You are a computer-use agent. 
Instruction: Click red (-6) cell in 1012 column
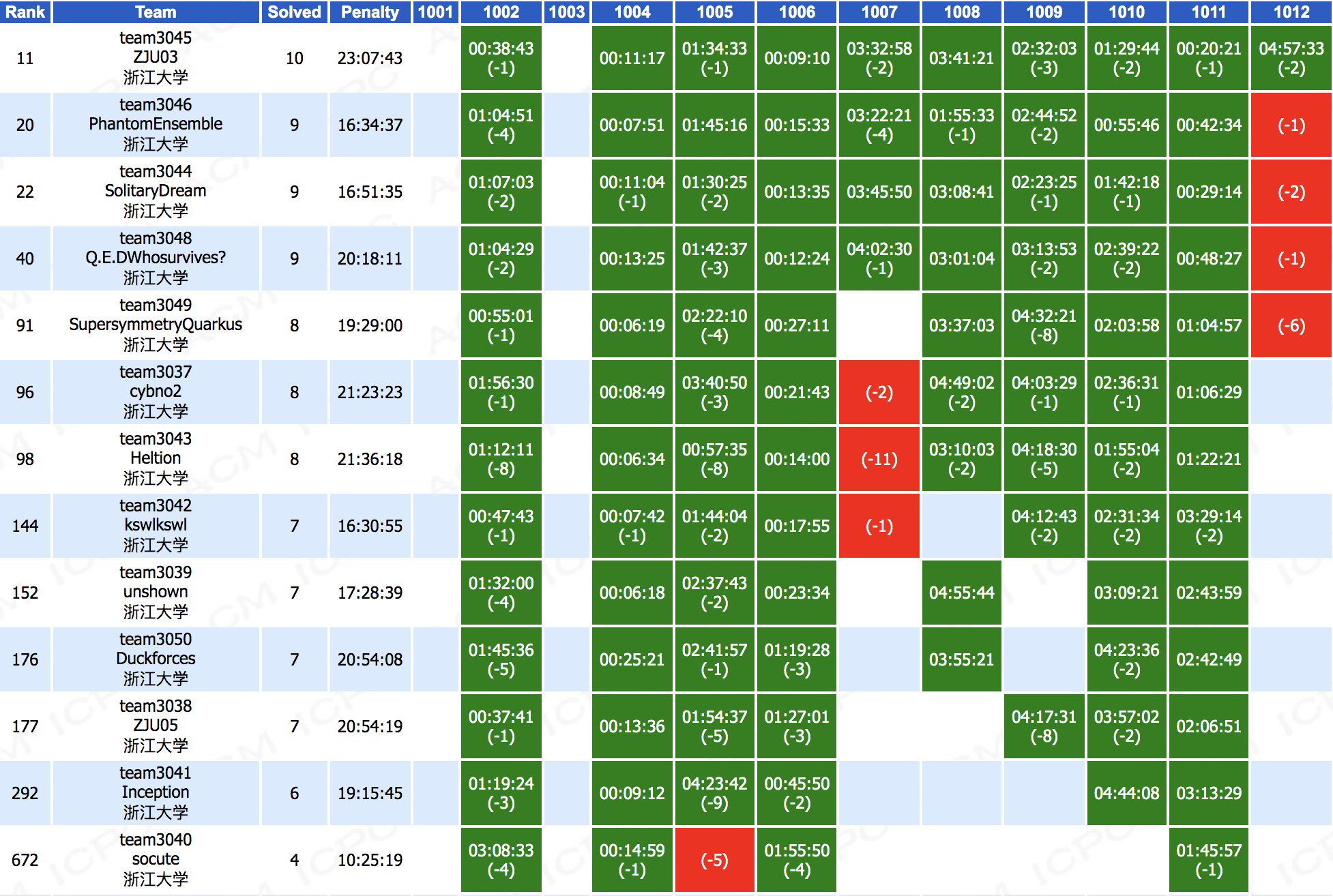click(1291, 325)
